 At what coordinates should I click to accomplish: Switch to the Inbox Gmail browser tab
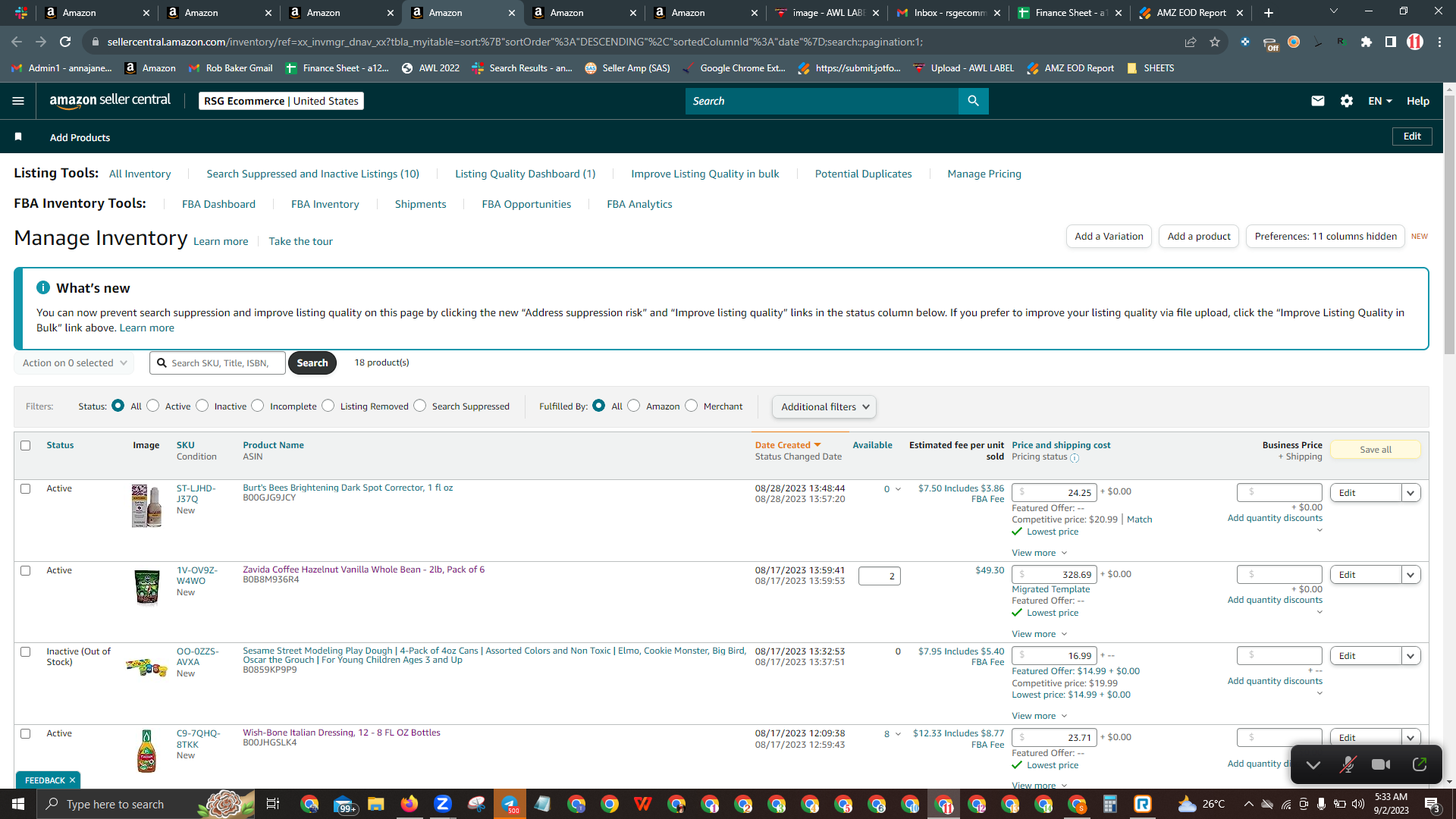pyautogui.click(x=948, y=13)
